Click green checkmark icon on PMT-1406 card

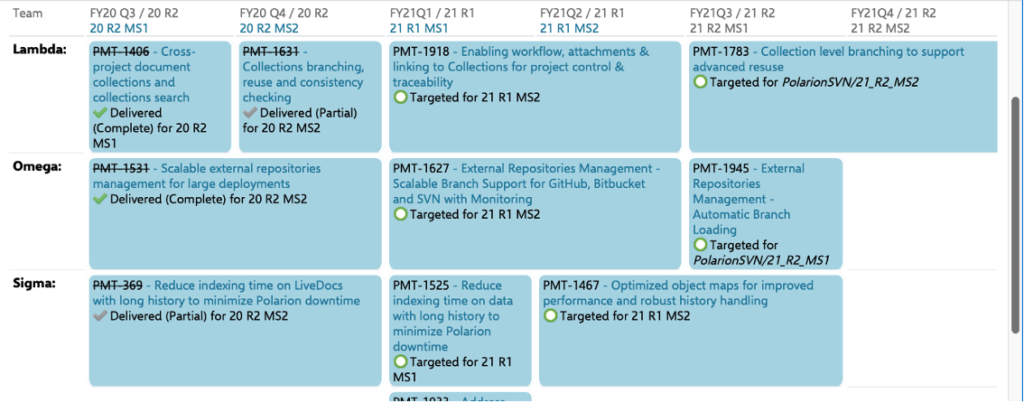click(100, 113)
